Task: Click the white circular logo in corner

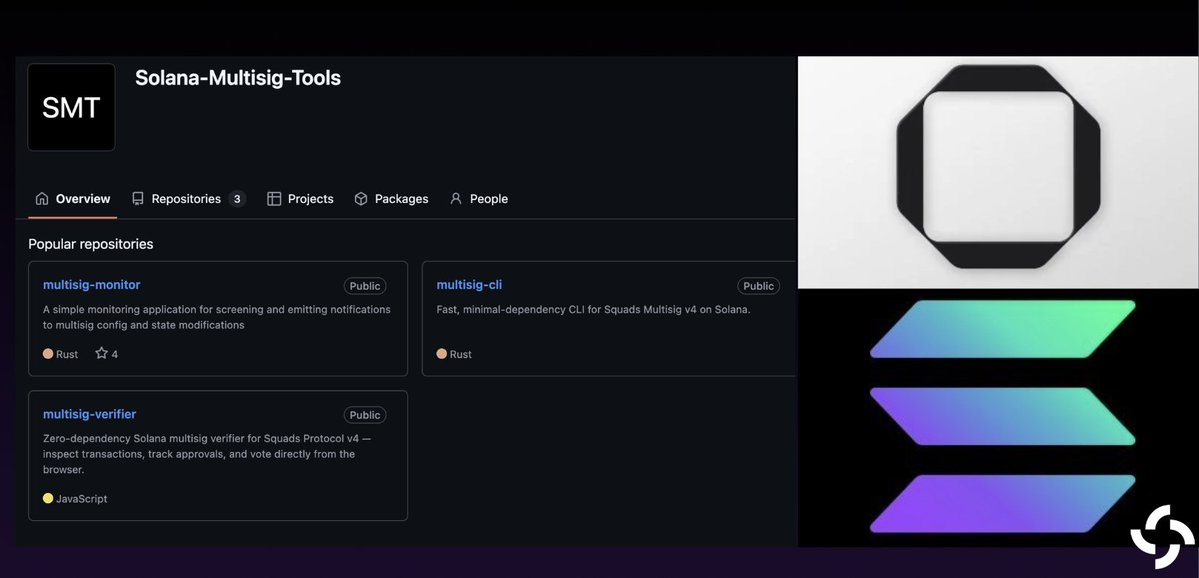Action: (x=1162, y=536)
